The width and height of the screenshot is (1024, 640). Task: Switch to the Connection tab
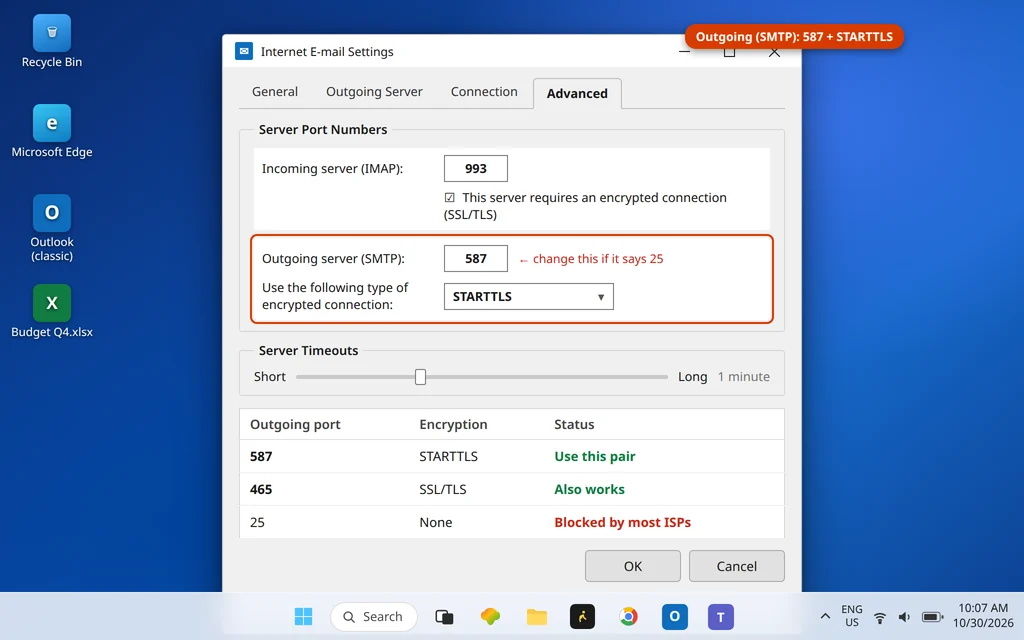484,91
